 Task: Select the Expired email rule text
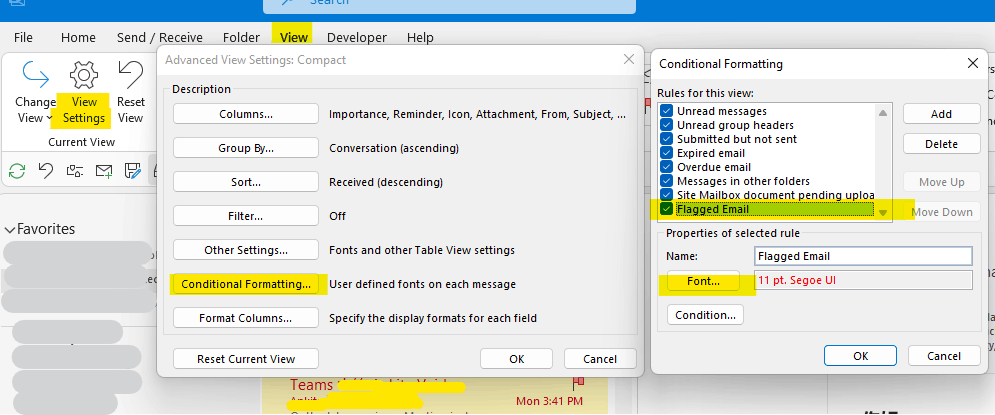pyautogui.click(x=711, y=153)
